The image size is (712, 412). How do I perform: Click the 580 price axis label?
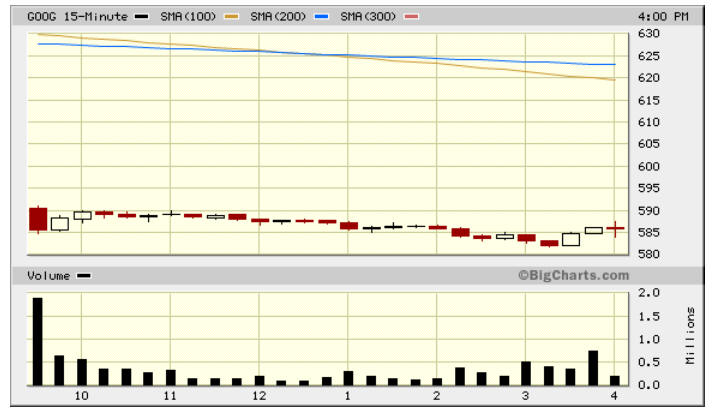coord(648,254)
